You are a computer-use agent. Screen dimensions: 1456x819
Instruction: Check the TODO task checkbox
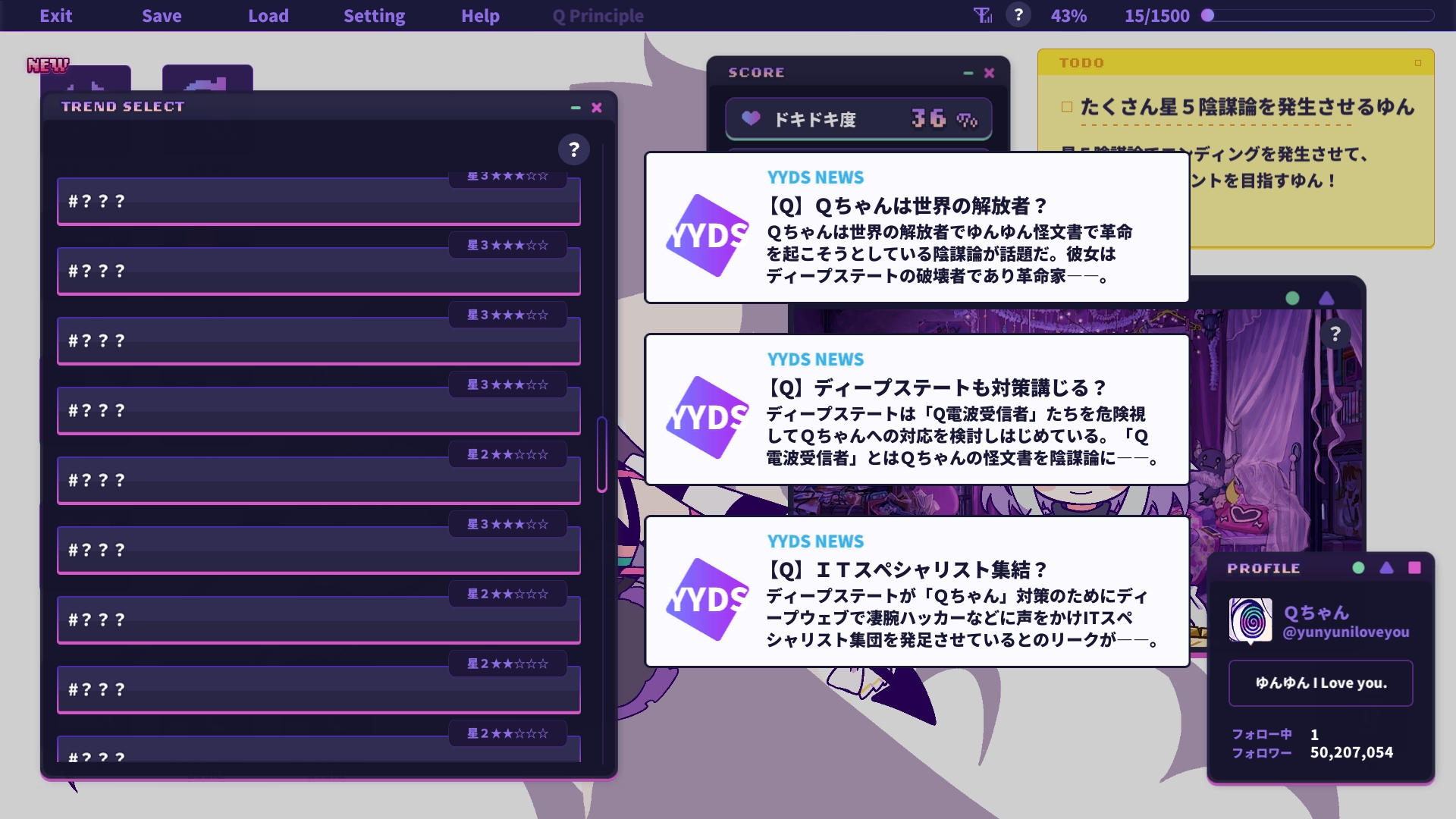1067,107
